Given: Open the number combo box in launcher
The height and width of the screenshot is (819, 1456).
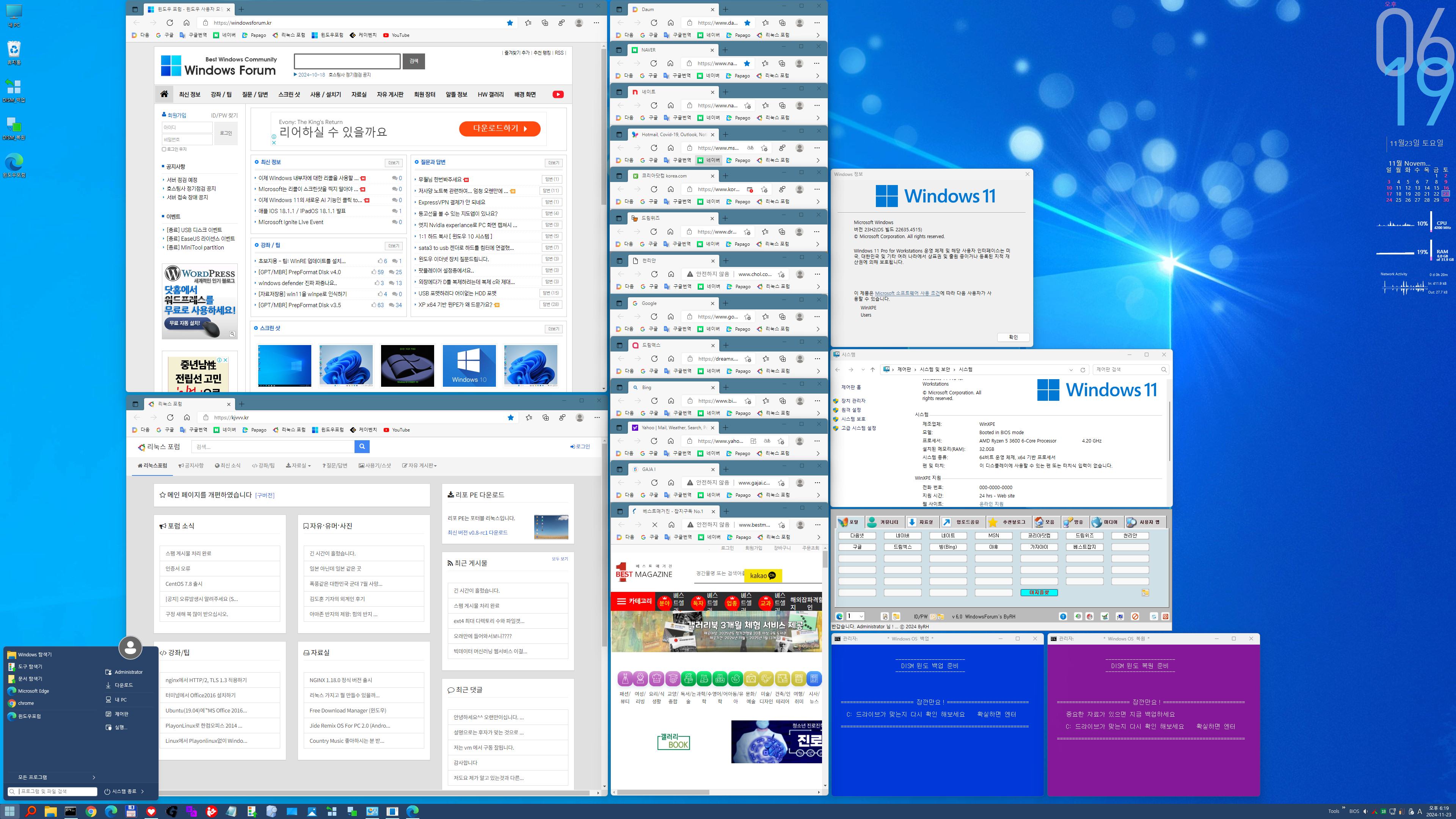Looking at the screenshot, I should [x=855, y=616].
